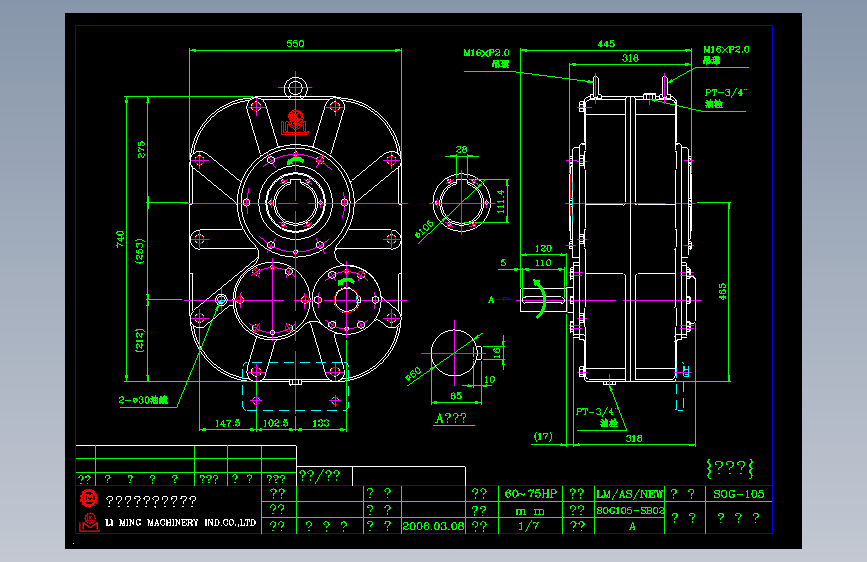
Task: Click the 465 vertical dimension text
Action: [723, 292]
